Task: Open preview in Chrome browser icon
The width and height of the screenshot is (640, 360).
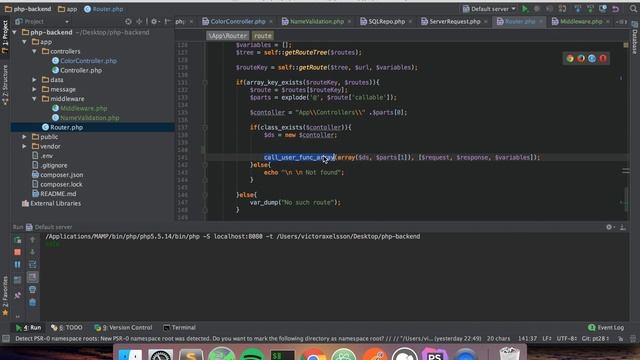Action: 570,58
